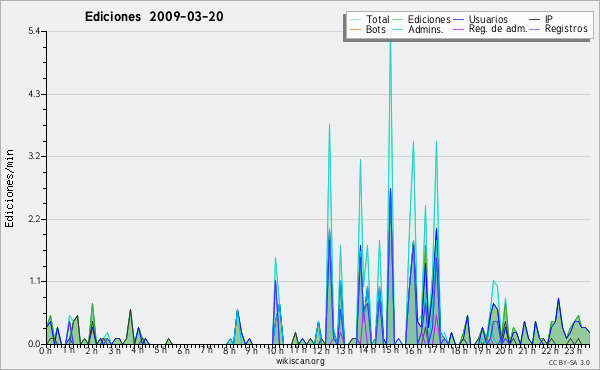
Task: Click the '12 h' x-axis label
Action: pos(320,350)
